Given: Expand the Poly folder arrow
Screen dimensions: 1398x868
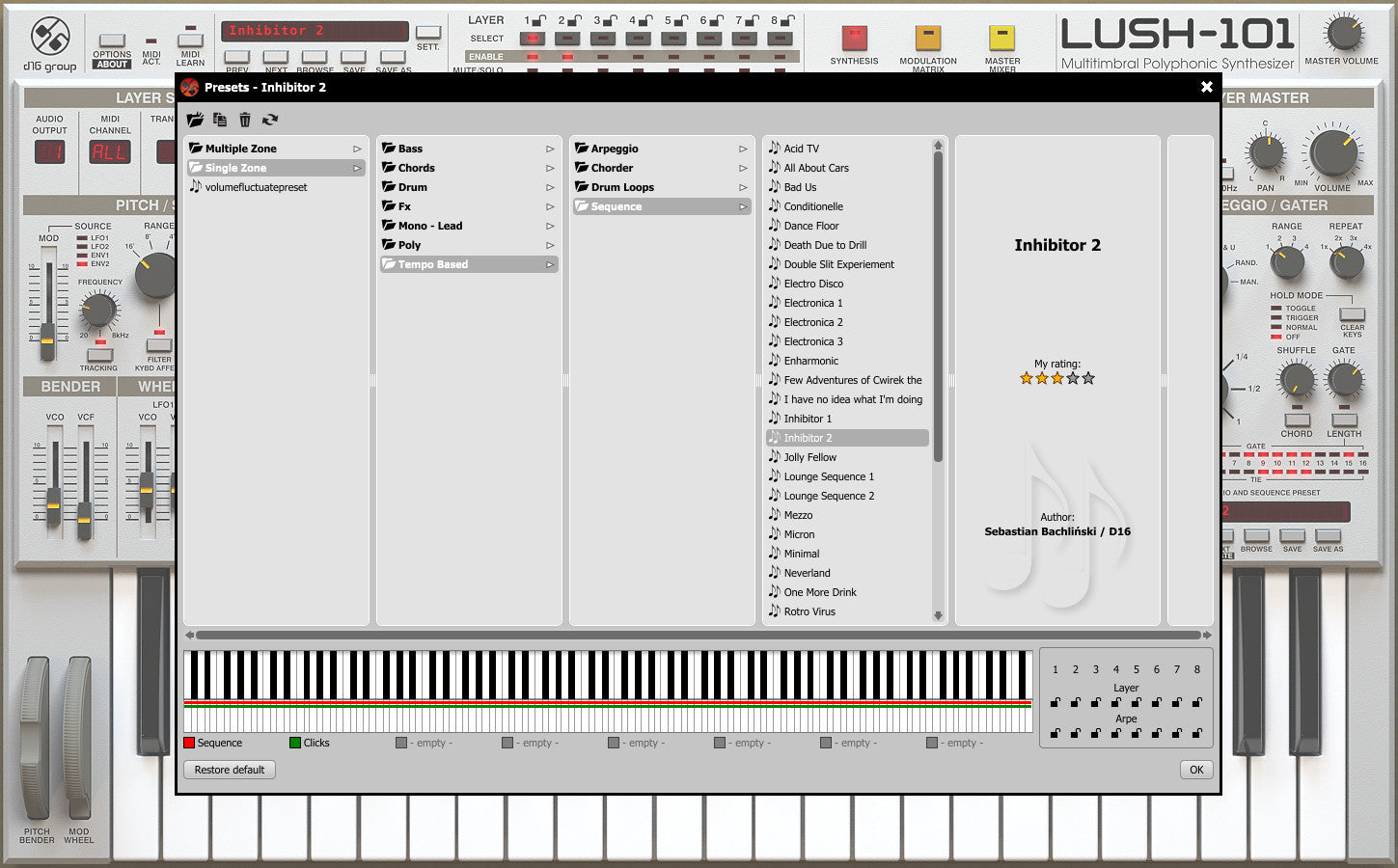Looking at the screenshot, I should point(550,245).
